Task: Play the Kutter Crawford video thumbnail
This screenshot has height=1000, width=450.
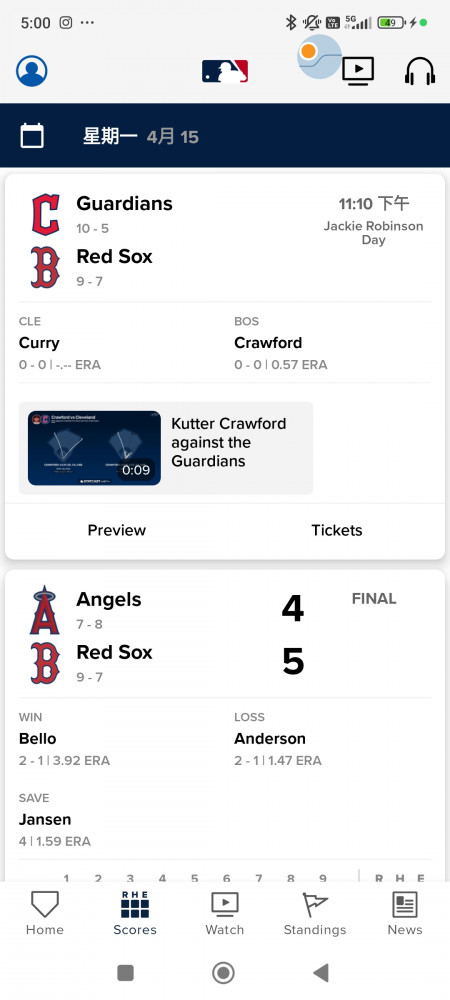Action: pyautogui.click(x=94, y=448)
